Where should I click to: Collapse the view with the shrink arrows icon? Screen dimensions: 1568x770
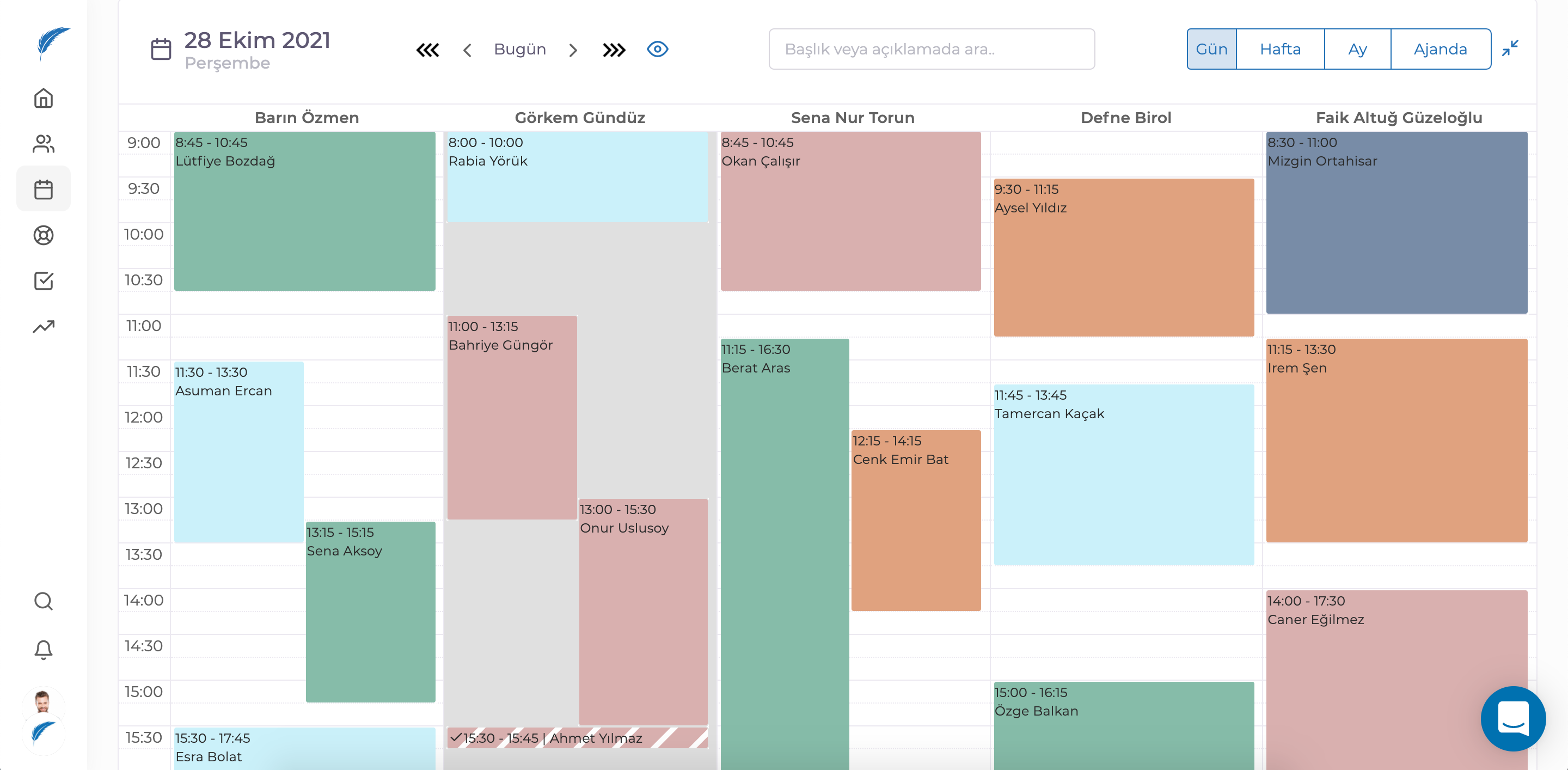[x=1511, y=48]
